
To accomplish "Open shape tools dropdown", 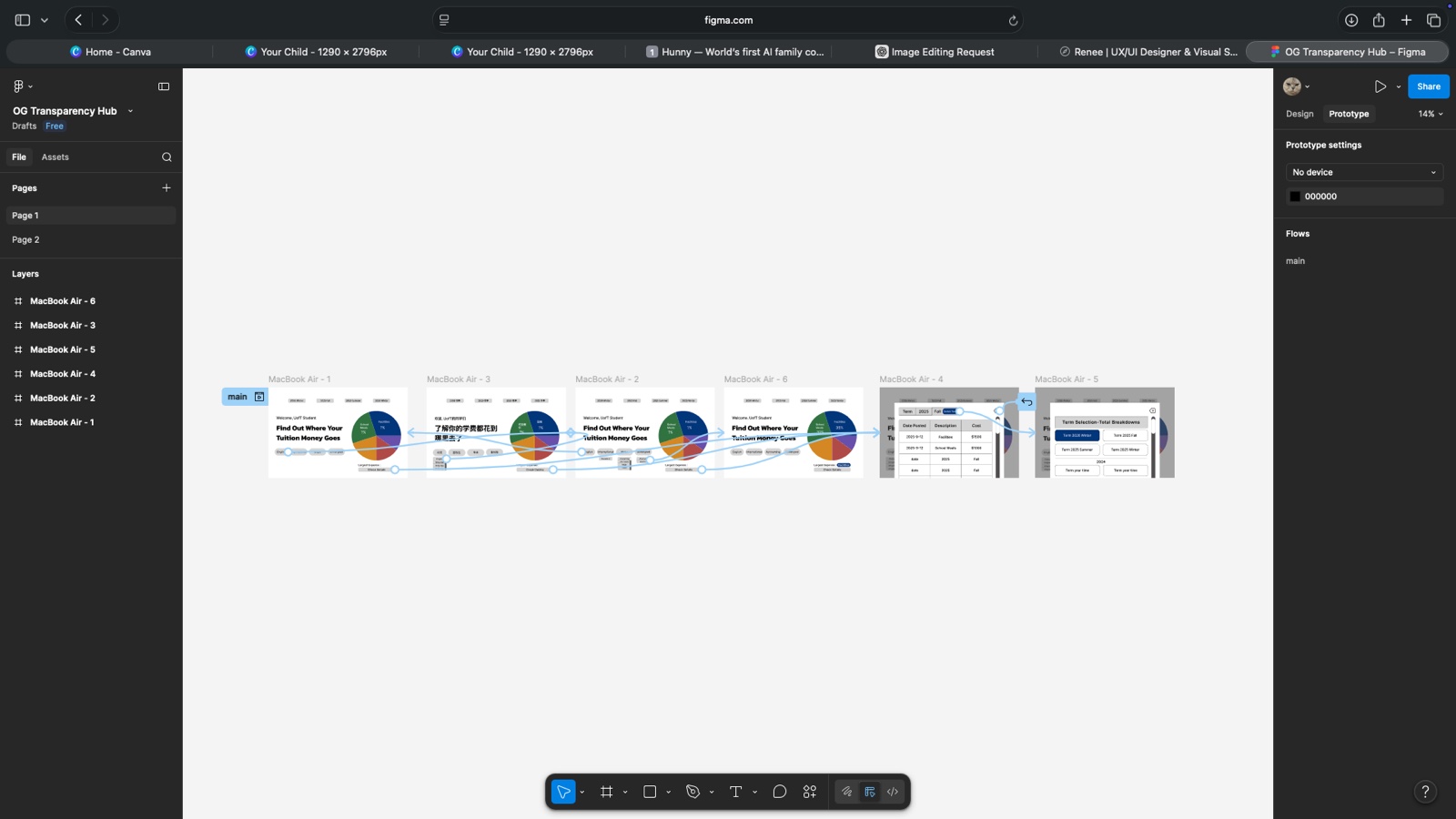I will (669, 793).
